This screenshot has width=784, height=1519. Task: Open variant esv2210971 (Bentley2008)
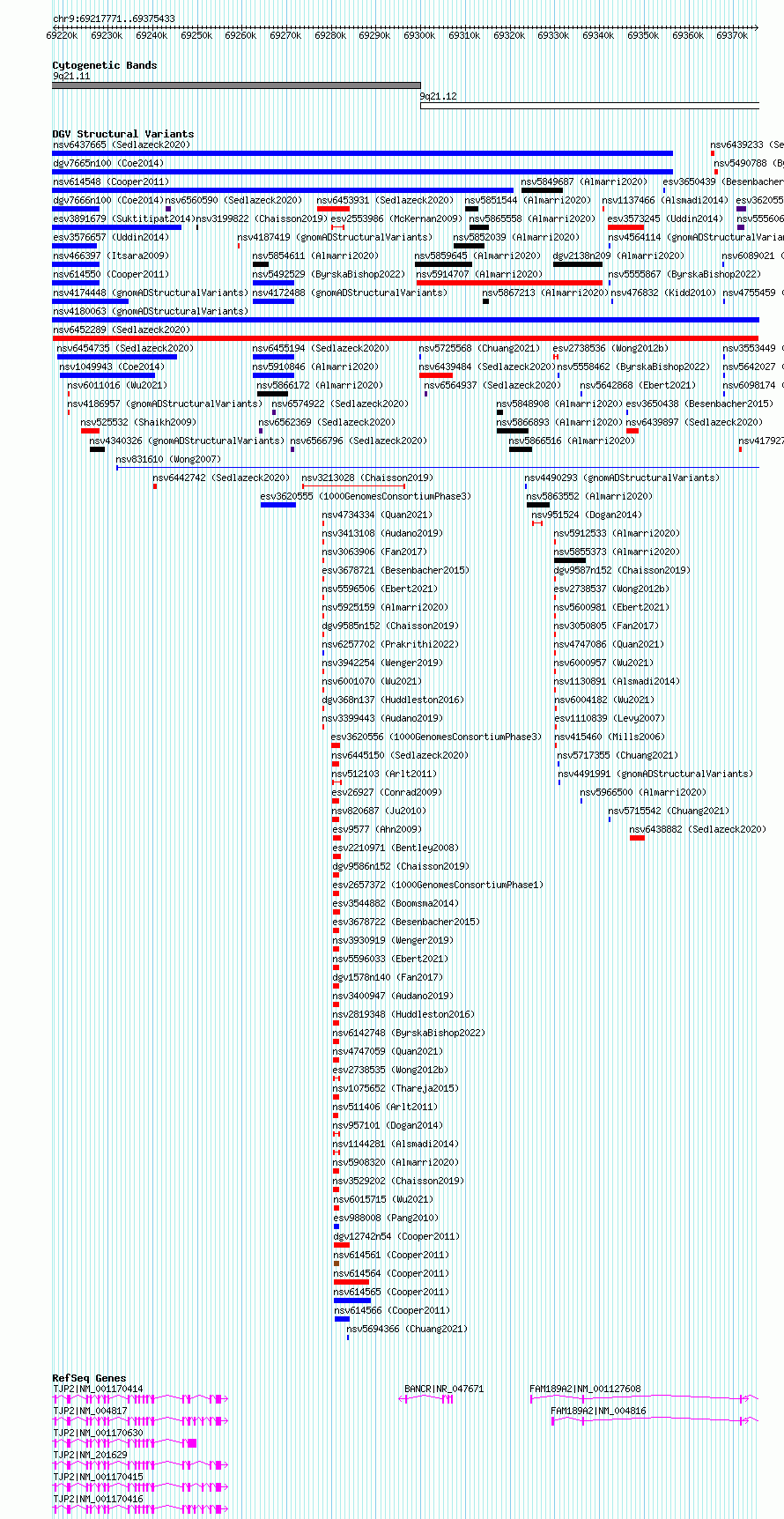[396, 848]
